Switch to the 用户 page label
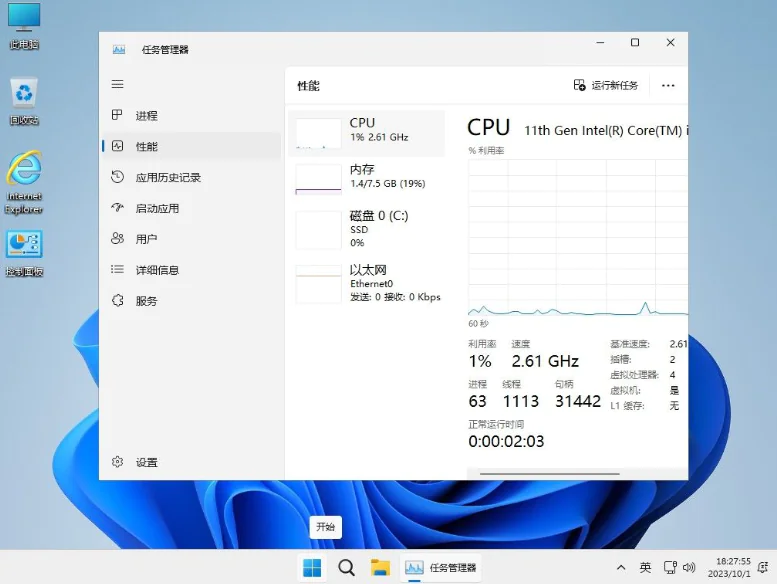This screenshot has width=777, height=584. (x=147, y=239)
